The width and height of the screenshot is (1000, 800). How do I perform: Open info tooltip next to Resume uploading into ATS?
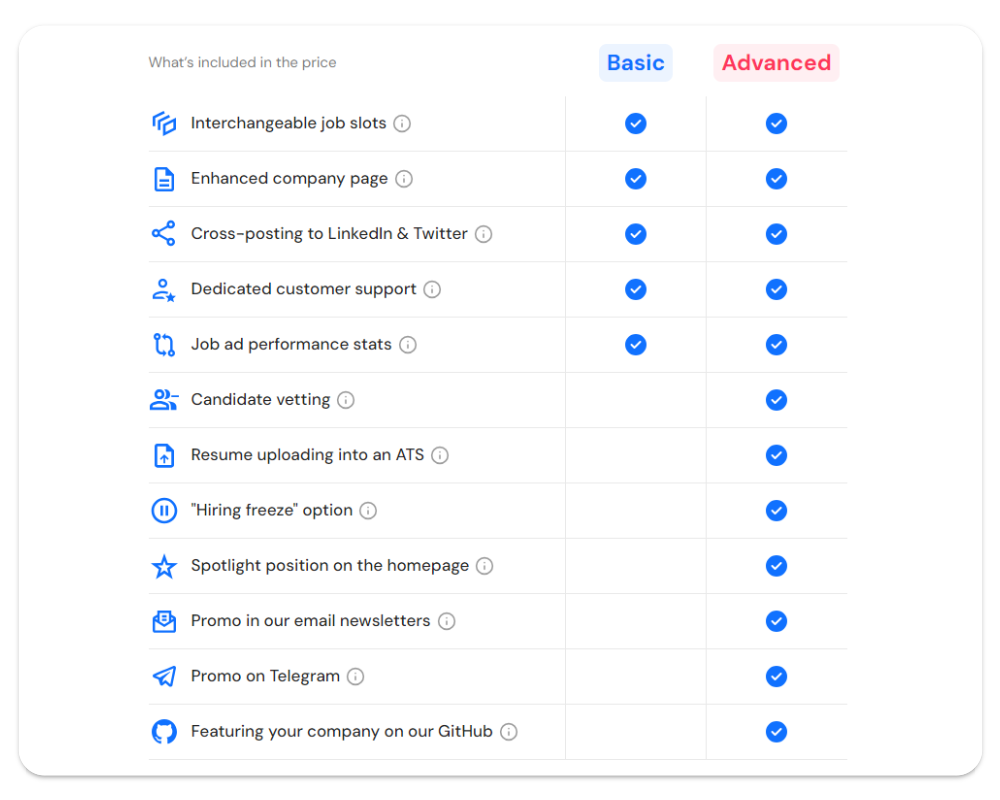[440, 456]
